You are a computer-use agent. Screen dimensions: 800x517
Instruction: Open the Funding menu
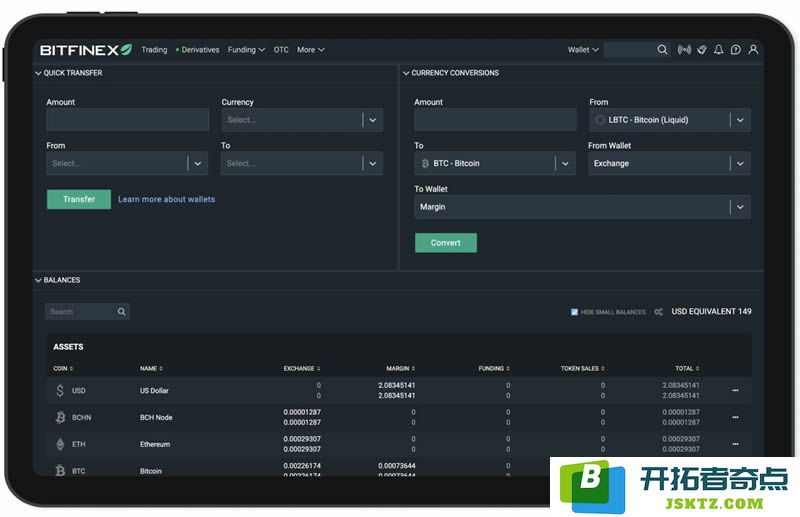246,50
